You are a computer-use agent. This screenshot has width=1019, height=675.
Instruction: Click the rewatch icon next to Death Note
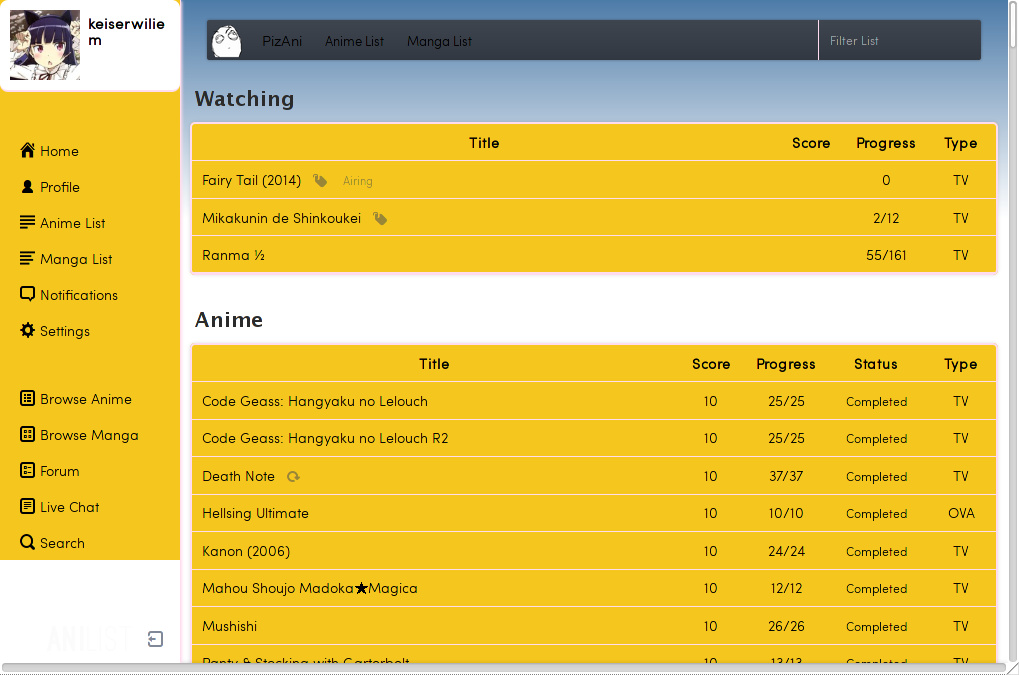(294, 477)
